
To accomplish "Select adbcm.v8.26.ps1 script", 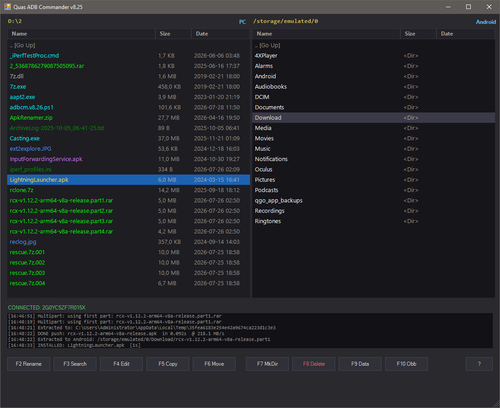I will point(128,107).
